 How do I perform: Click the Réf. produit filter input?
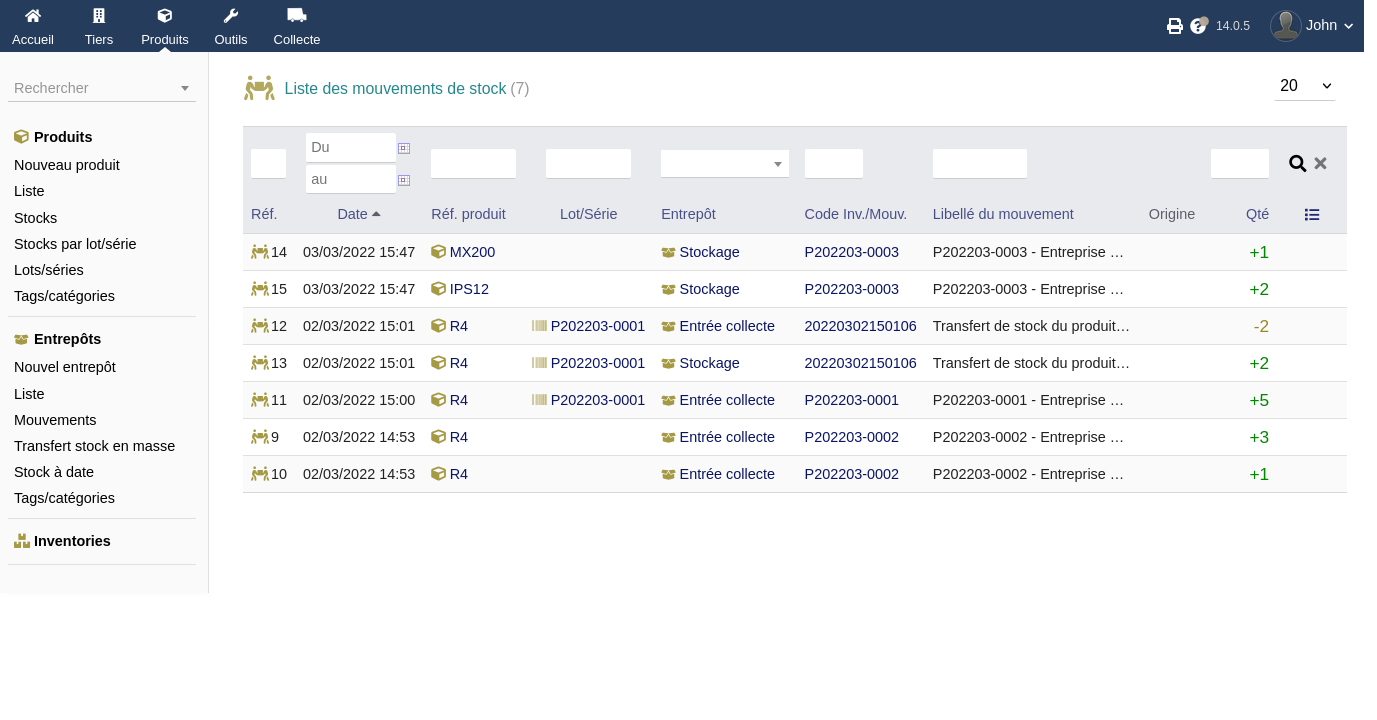click(473, 164)
